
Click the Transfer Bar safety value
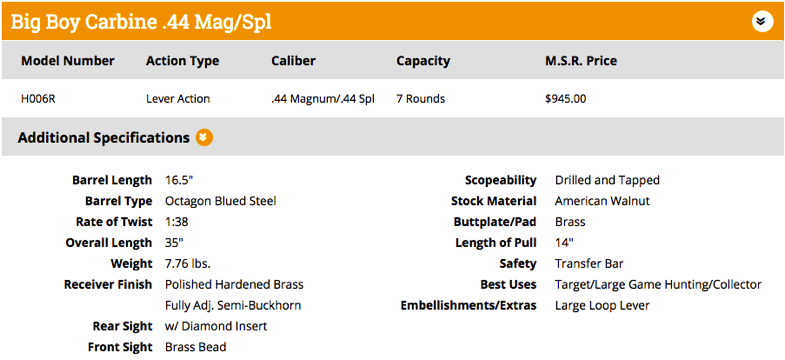click(x=589, y=264)
